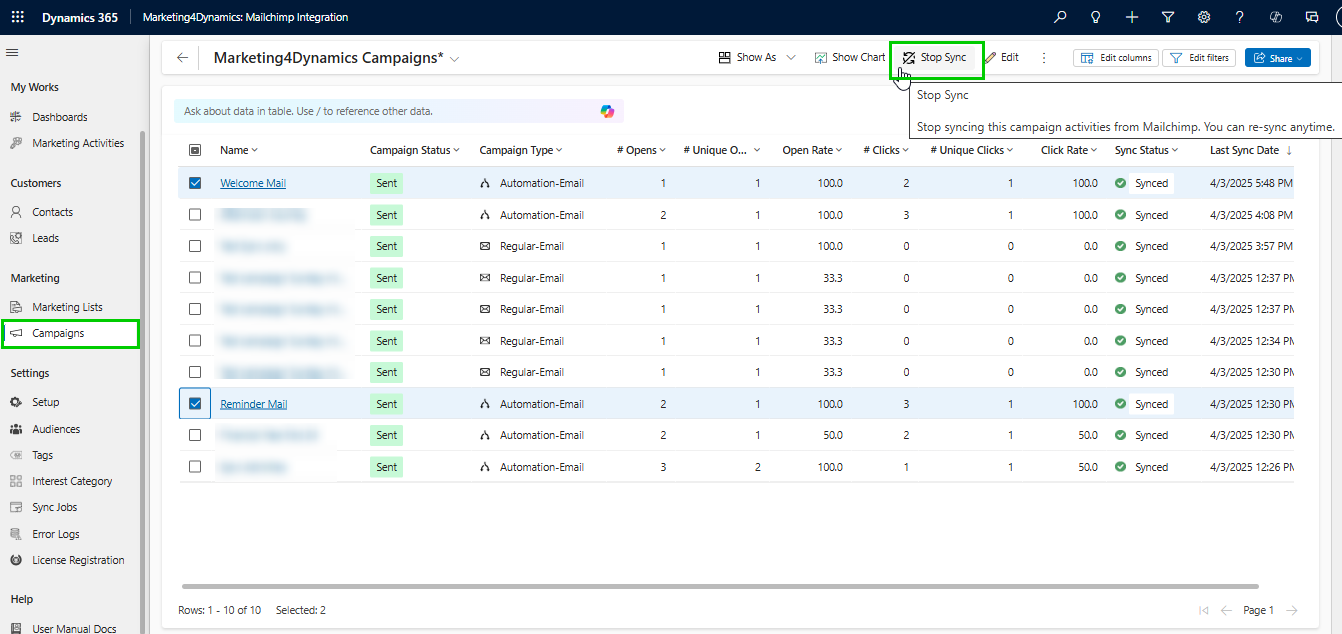Click the help question mark icon
Image resolution: width=1342 pixels, height=634 pixels.
1240,17
